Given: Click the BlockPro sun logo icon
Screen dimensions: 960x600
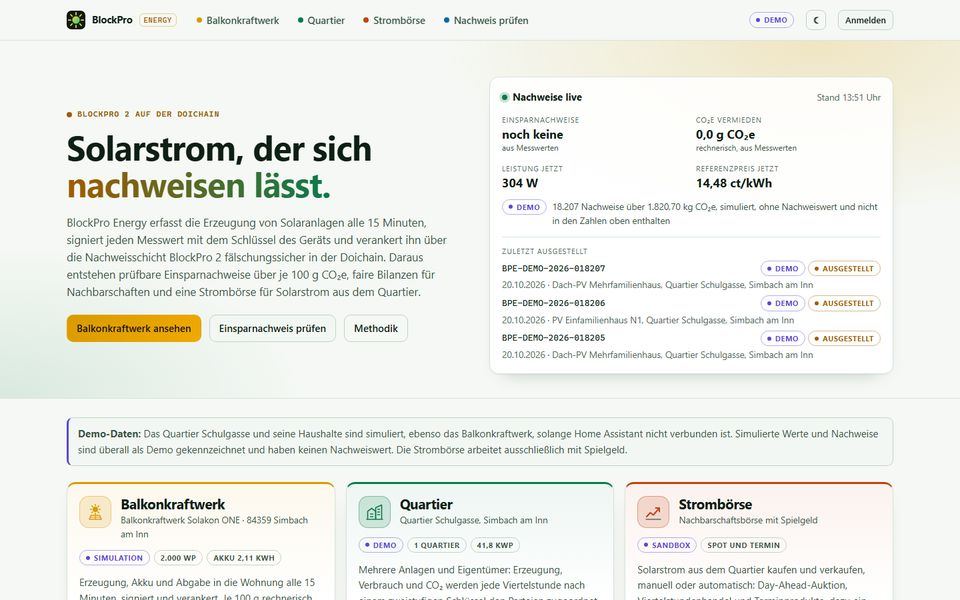Looking at the screenshot, I should point(76,20).
